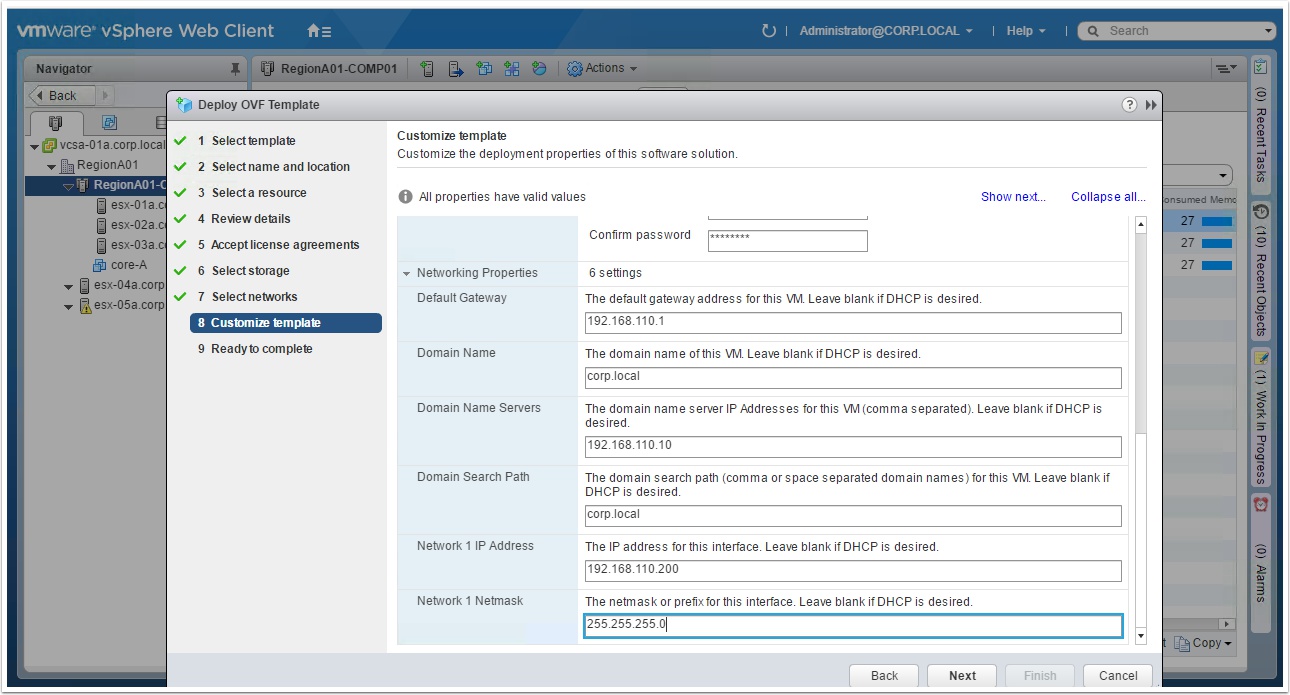
Task: Click the Domain Name Servers input field
Action: (x=853, y=446)
